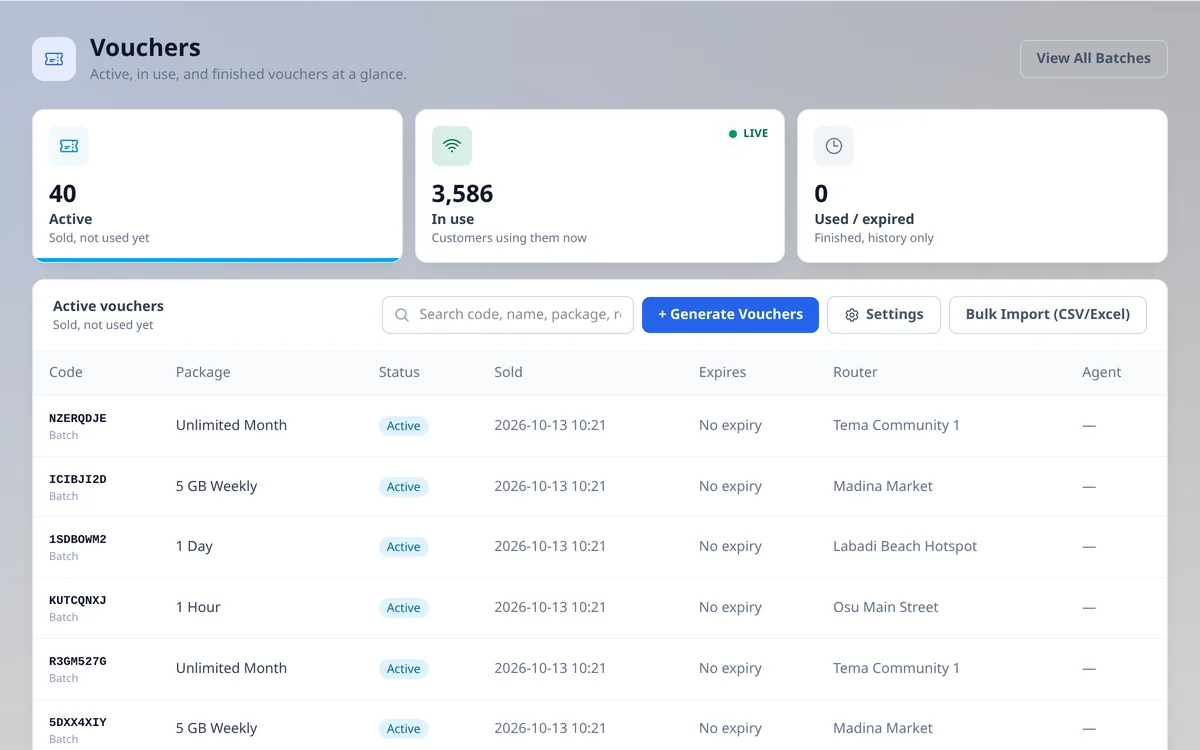The image size is (1200, 750).
Task: Click Active badge in ICIBJI2D row
Action: tap(403, 487)
